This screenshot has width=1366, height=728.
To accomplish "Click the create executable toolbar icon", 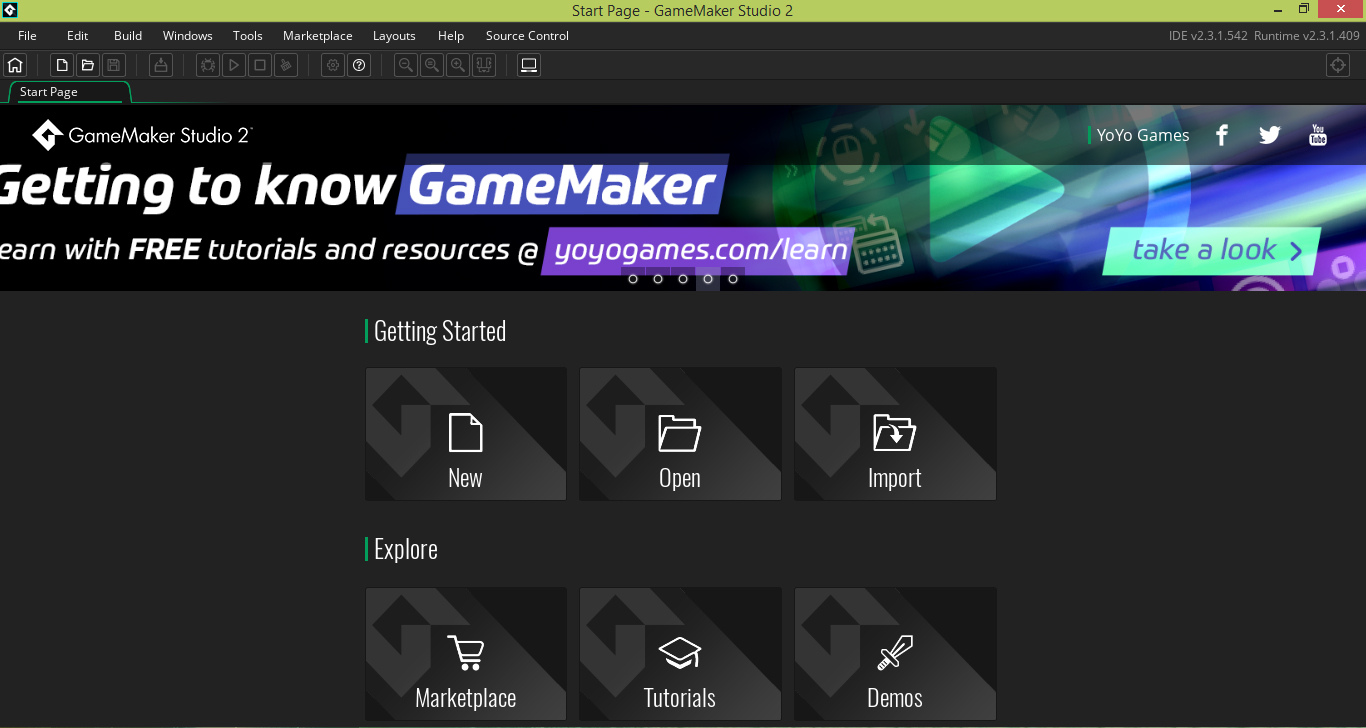I will pyautogui.click(x=160, y=65).
